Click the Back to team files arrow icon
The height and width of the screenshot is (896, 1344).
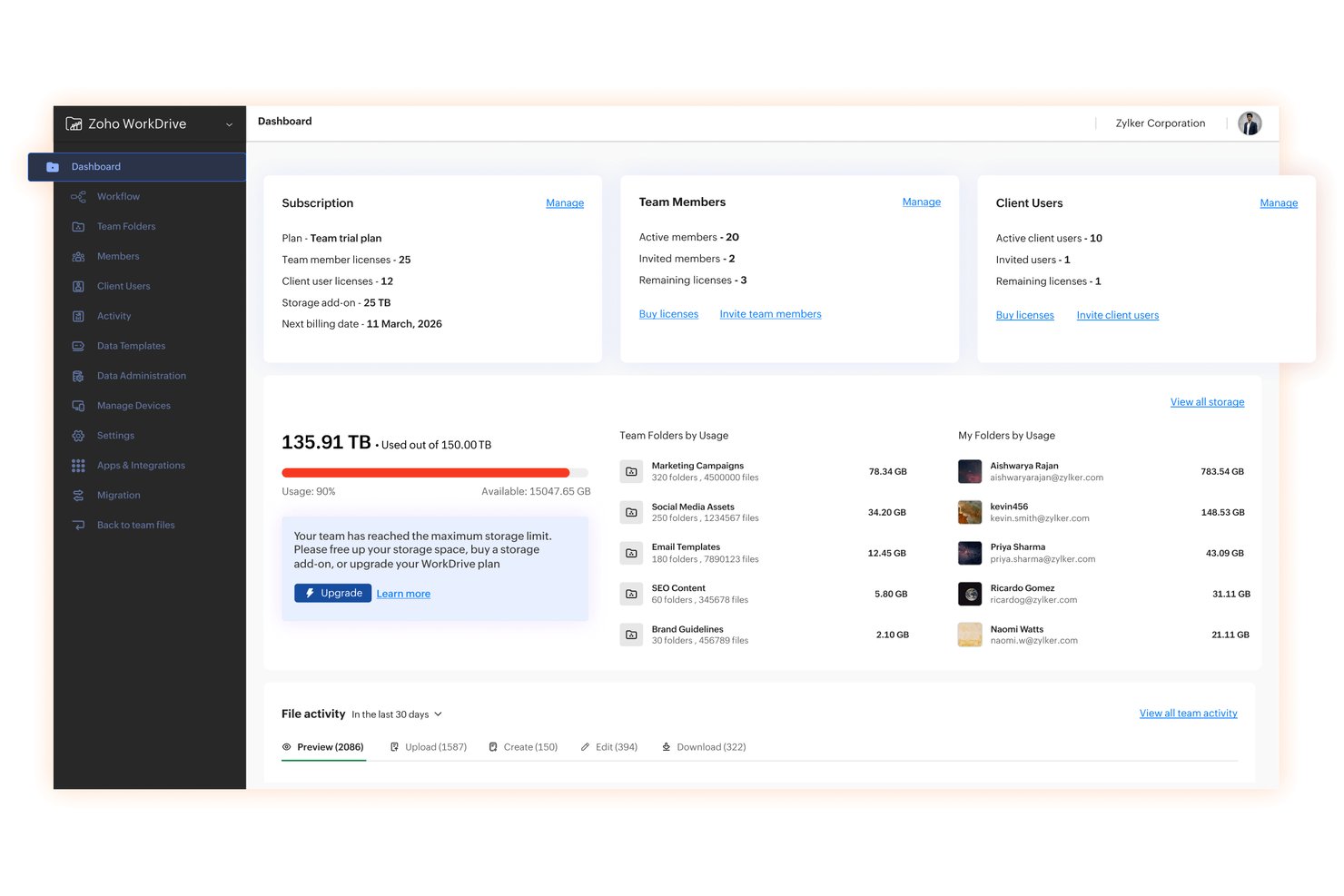[78, 525]
